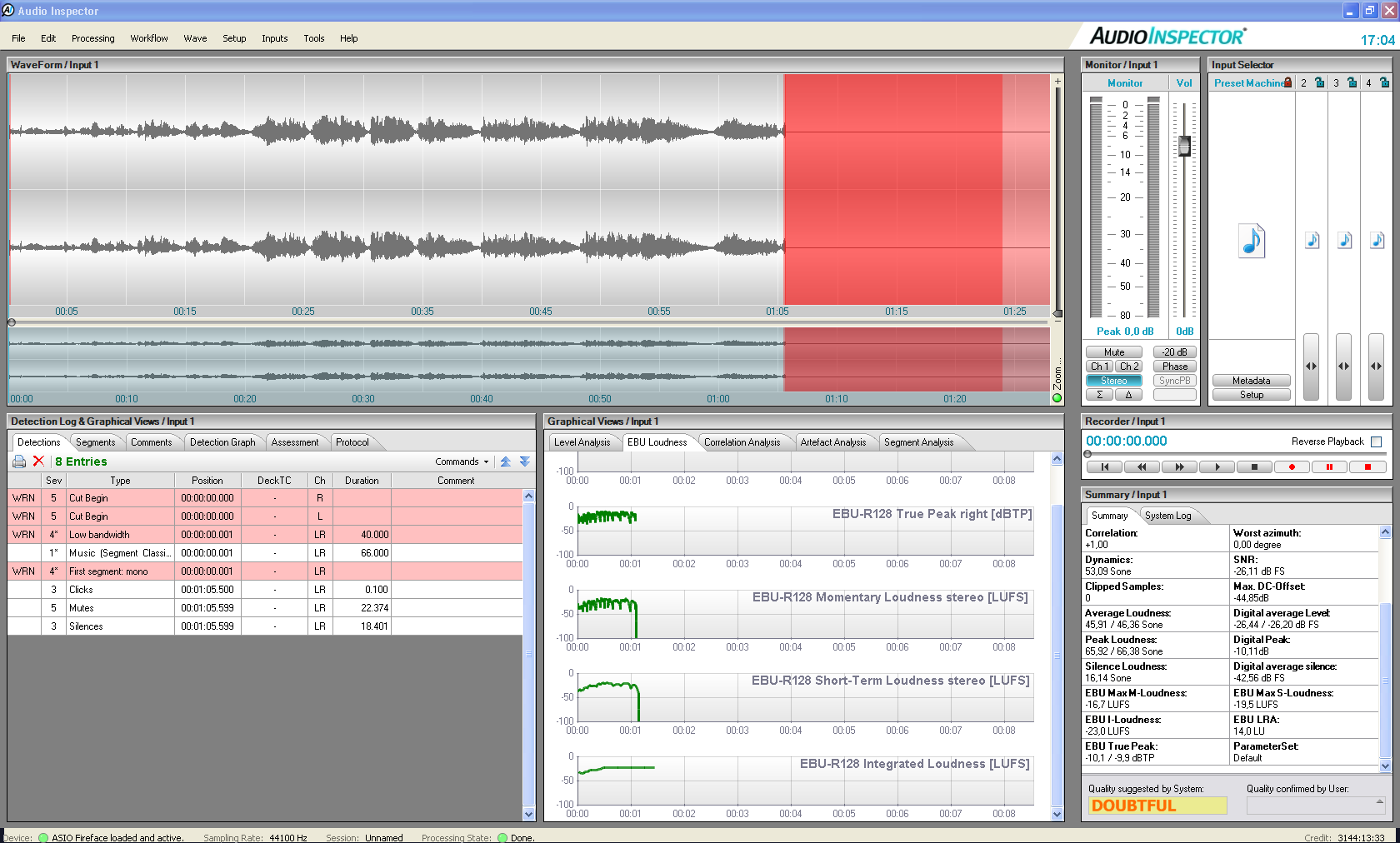Toggle the lock icon for input 4
The width and height of the screenshot is (1400, 843).
(1384, 82)
